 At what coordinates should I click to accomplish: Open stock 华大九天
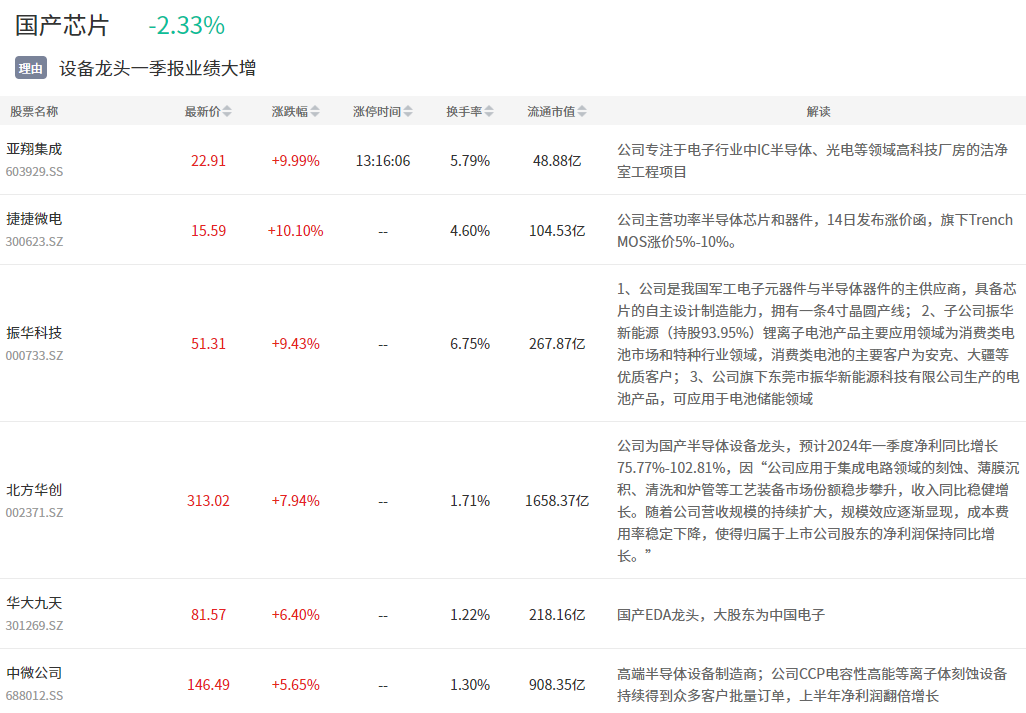[x=34, y=603]
